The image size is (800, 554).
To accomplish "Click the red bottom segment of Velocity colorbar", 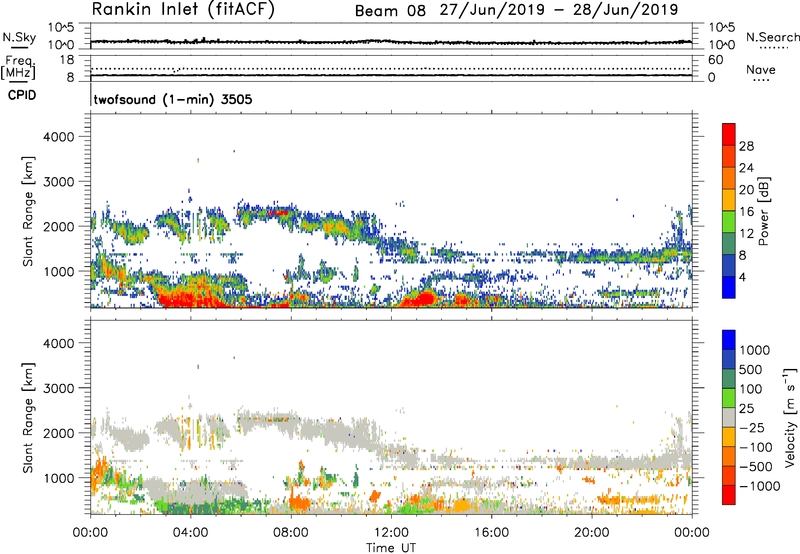I will tap(729, 495).
